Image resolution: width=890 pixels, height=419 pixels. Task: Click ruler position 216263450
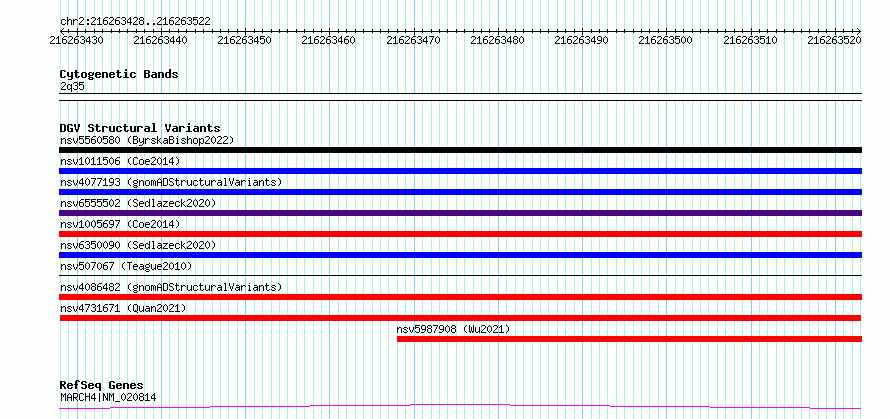pyautogui.click(x=245, y=40)
